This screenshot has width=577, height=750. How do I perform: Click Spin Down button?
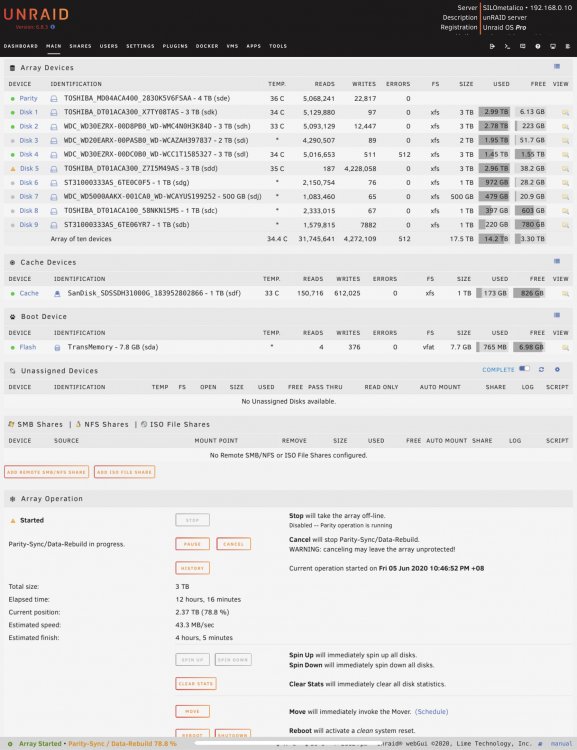point(233,660)
